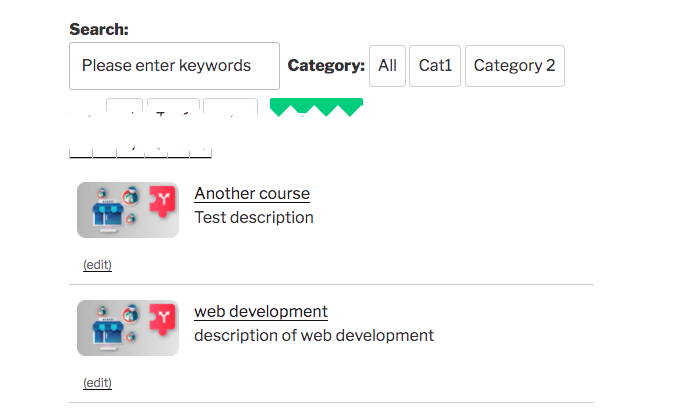Open the Another course link
Image resolution: width=676 pixels, height=409 pixels.
pyautogui.click(x=252, y=194)
